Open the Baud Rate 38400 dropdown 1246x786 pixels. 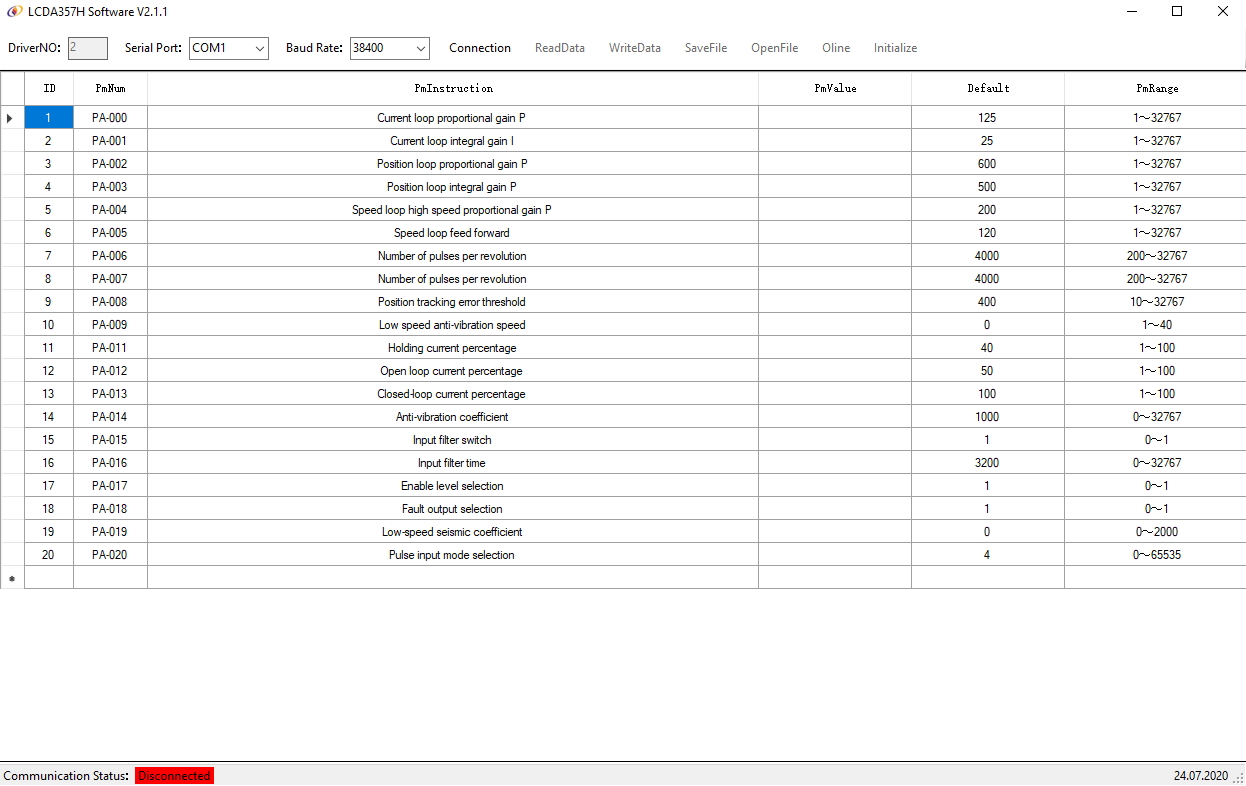click(x=390, y=48)
